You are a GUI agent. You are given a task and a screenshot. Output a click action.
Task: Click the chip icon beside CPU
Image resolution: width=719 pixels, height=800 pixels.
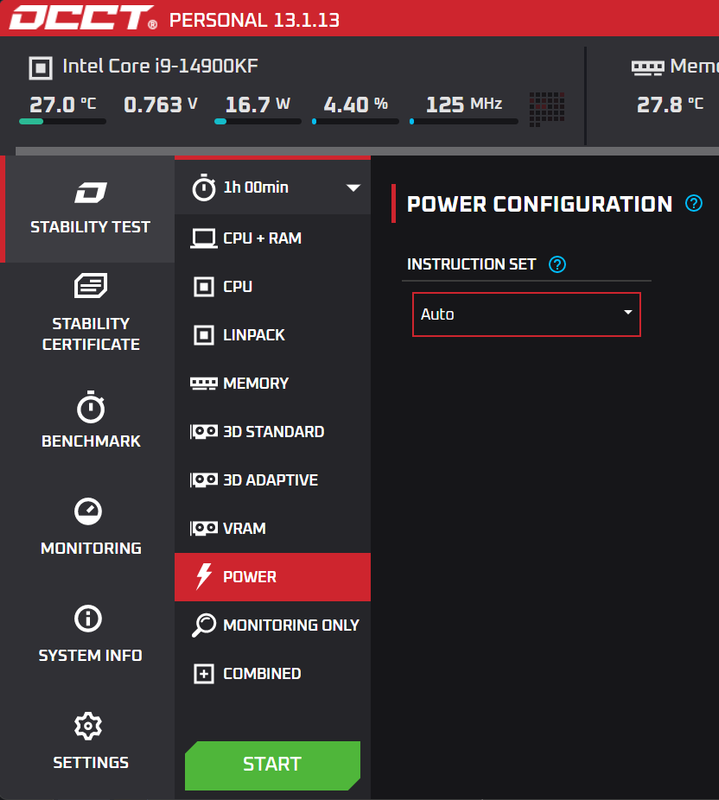[204, 287]
